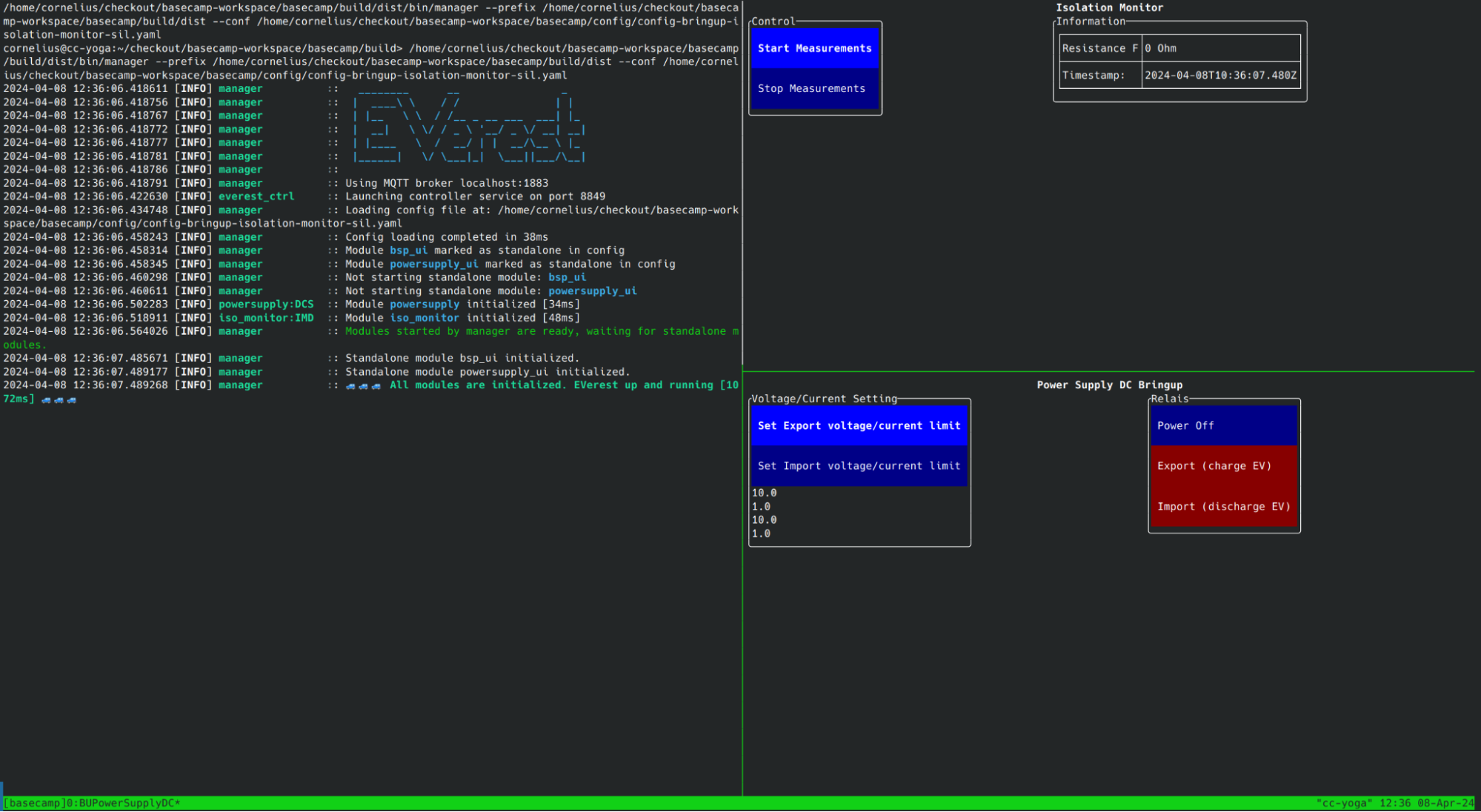Click the Power Supply DC Bringup title
The height and width of the screenshot is (812, 1481).
(1109, 385)
